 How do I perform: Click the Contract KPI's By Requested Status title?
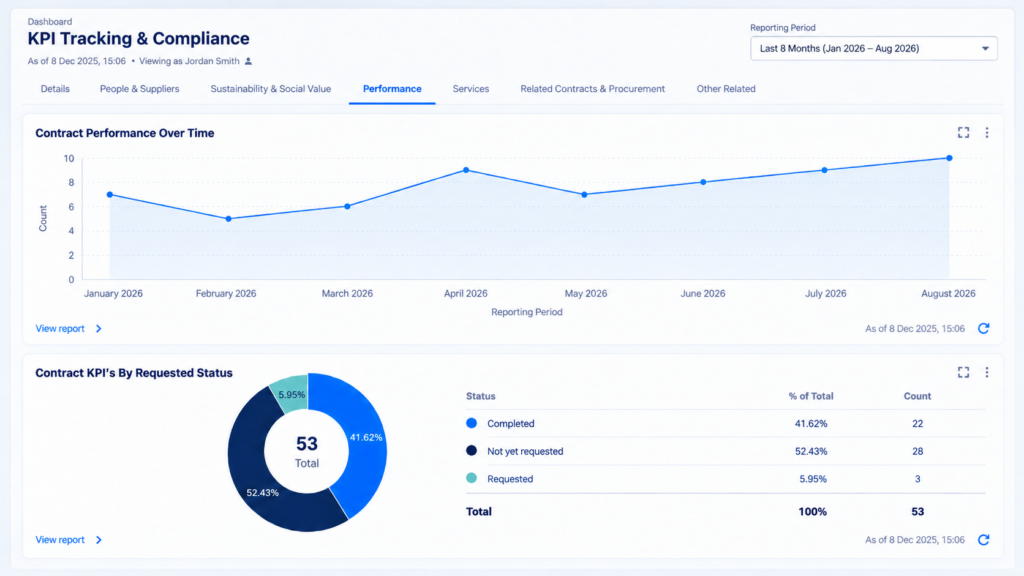pyautogui.click(x=134, y=373)
